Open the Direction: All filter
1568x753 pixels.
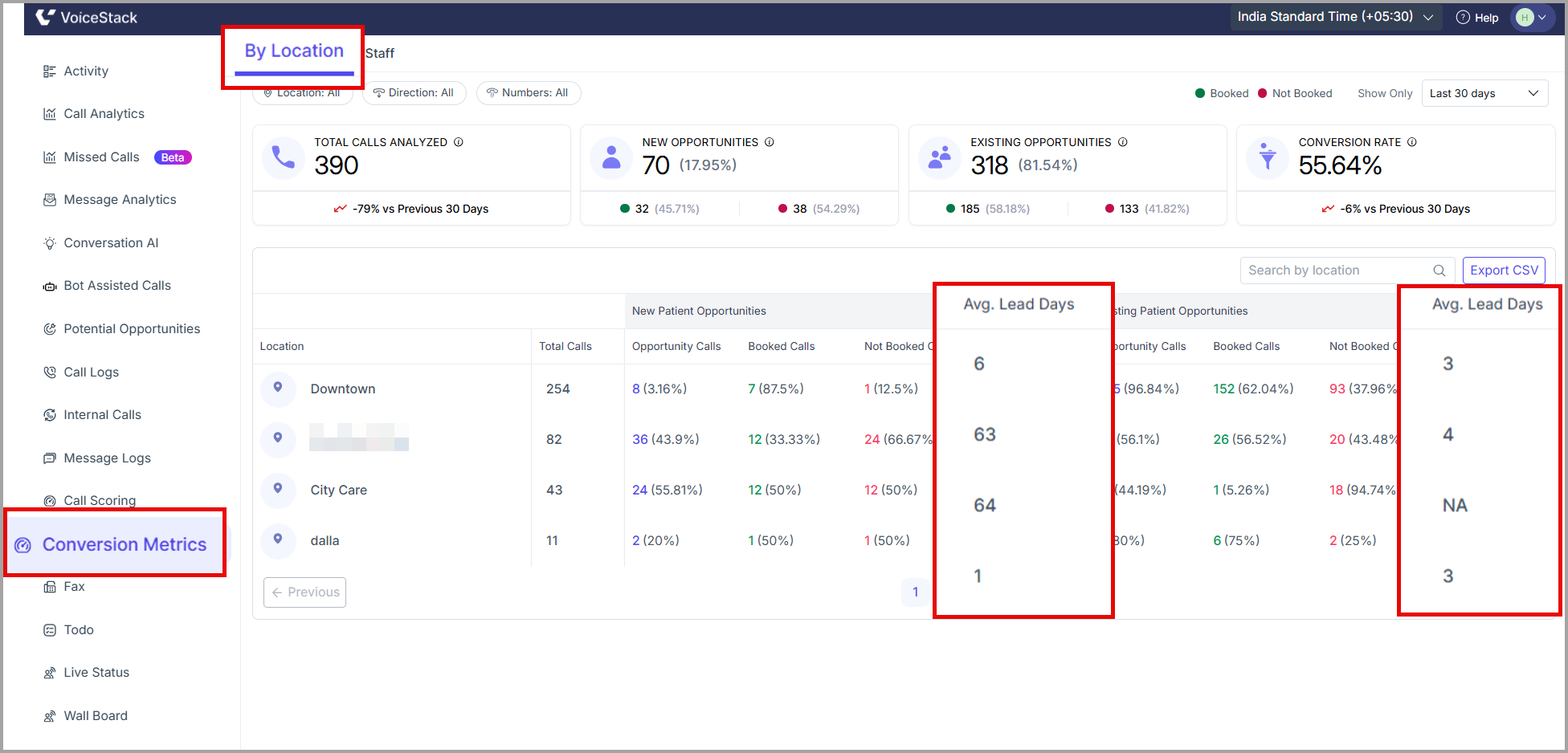(x=414, y=93)
